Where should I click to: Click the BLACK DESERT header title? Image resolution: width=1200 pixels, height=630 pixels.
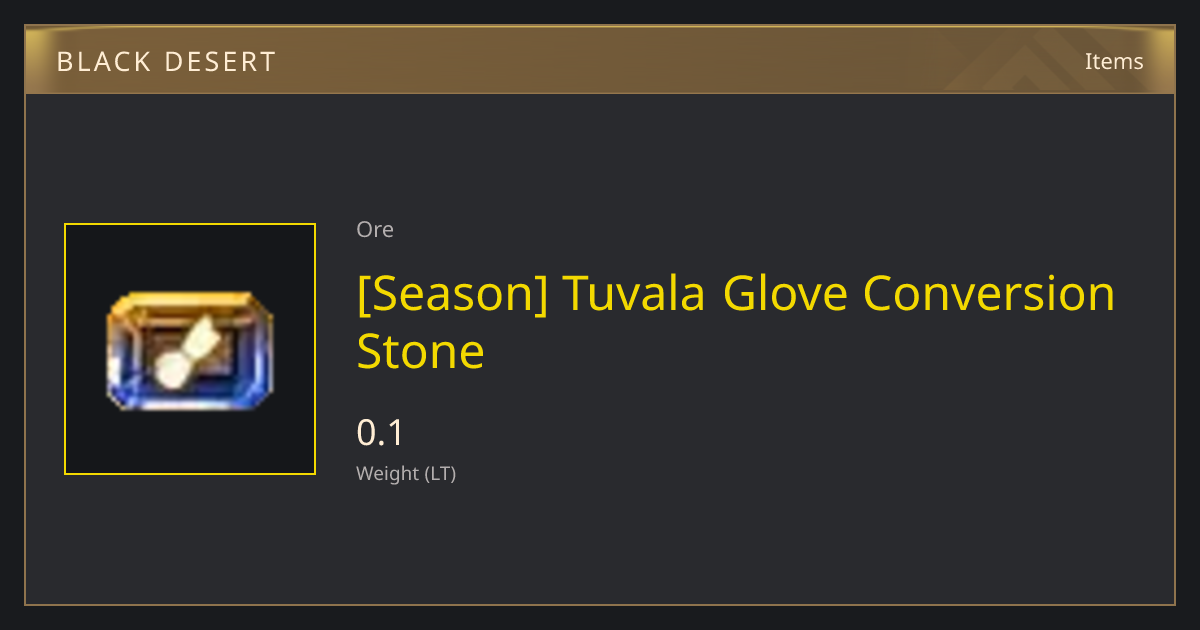(x=166, y=62)
